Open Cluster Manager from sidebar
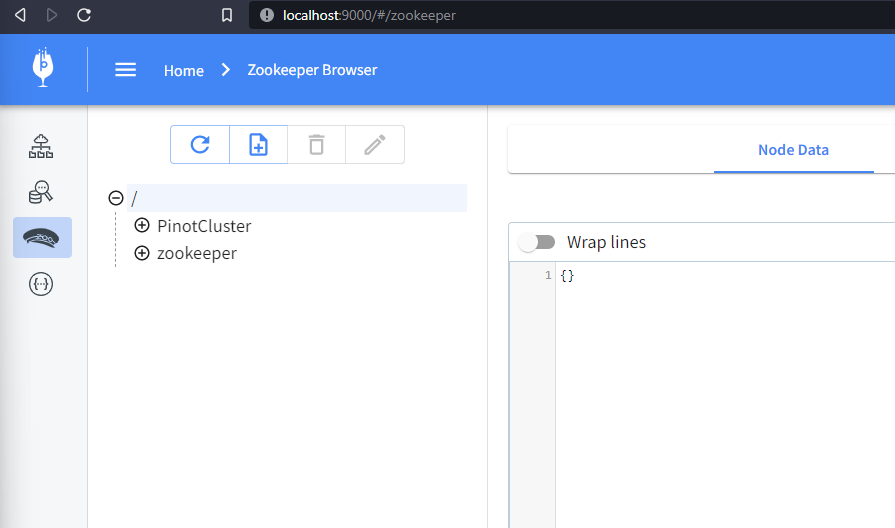 pos(41,146)
